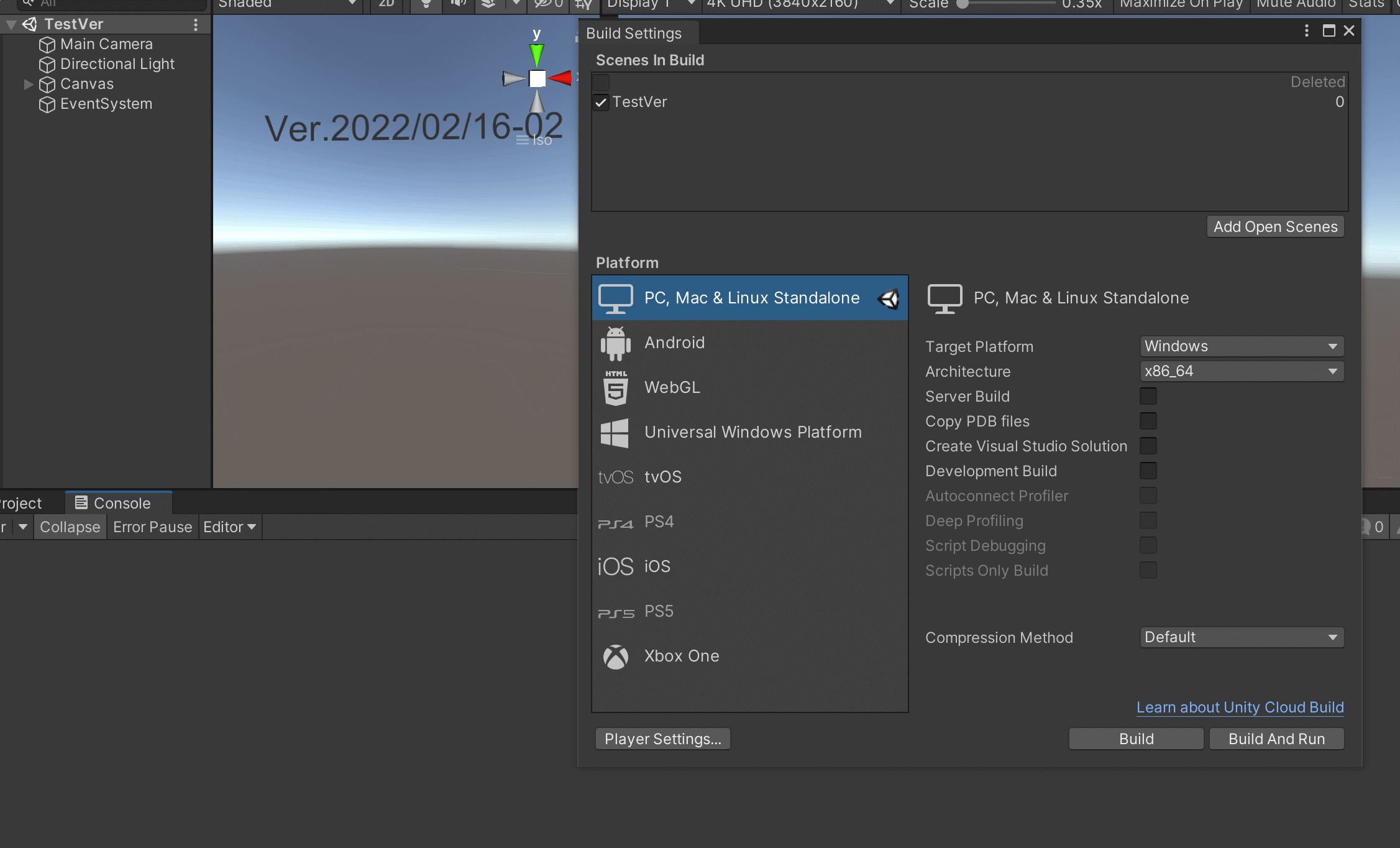Click the Universal Windows Platform icon
The image size is (1400, 848).
point(614,432)
